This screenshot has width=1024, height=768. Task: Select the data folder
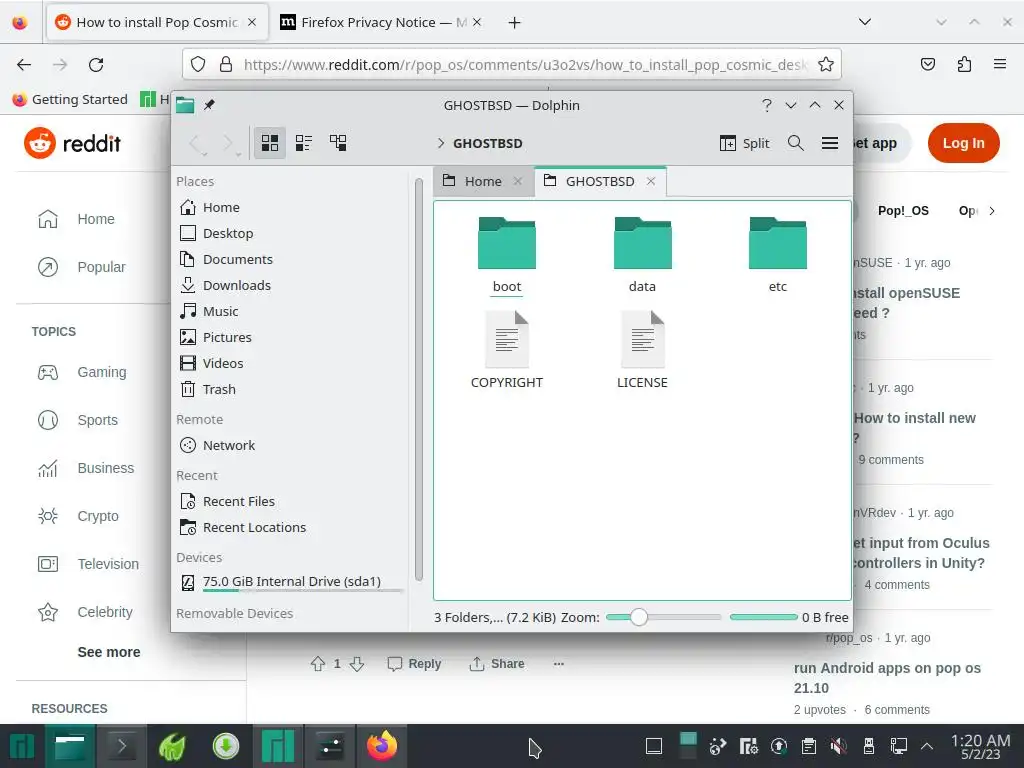pyautogui.click(x=643, y=255)
